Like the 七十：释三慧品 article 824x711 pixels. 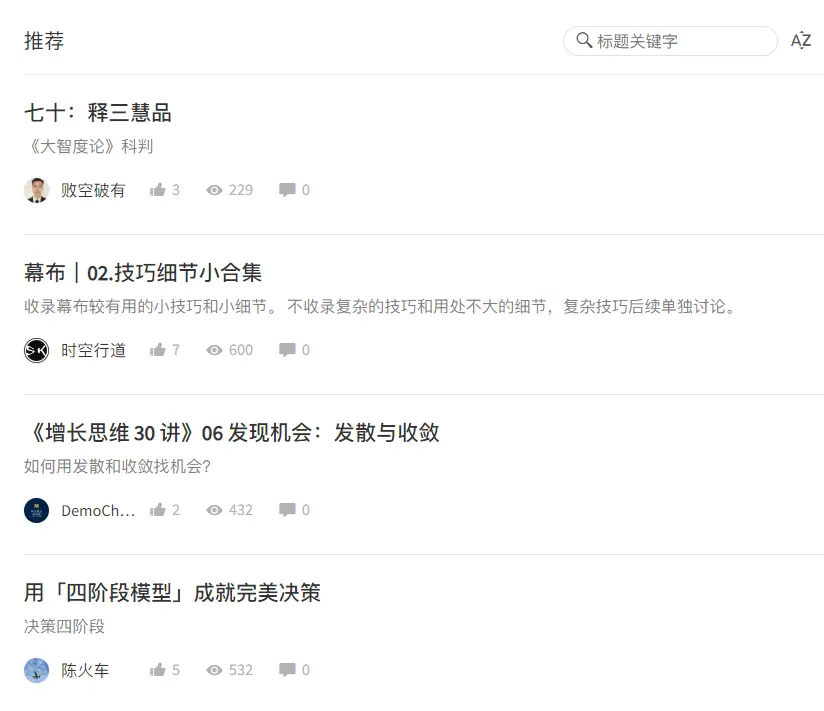tap(158, 190)
